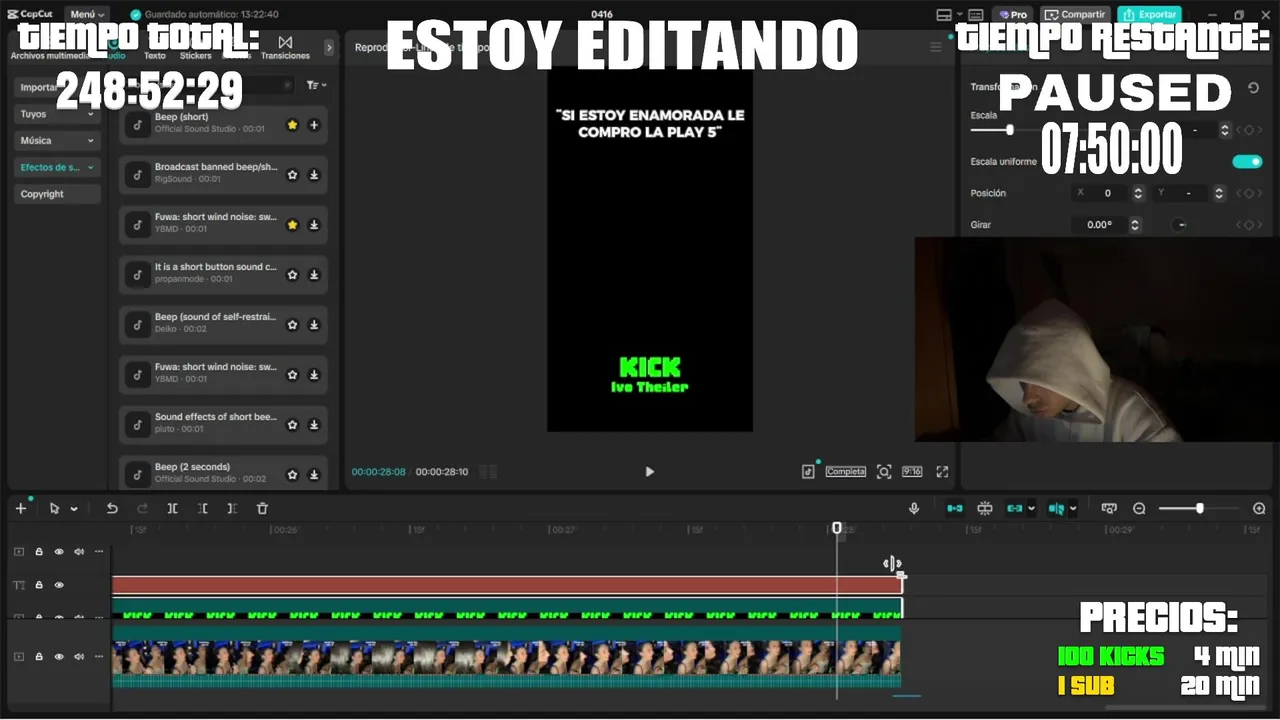This screenshot has width=1280, height=720.
Task: Click the Girar rotation dial
Action: 1181,225
